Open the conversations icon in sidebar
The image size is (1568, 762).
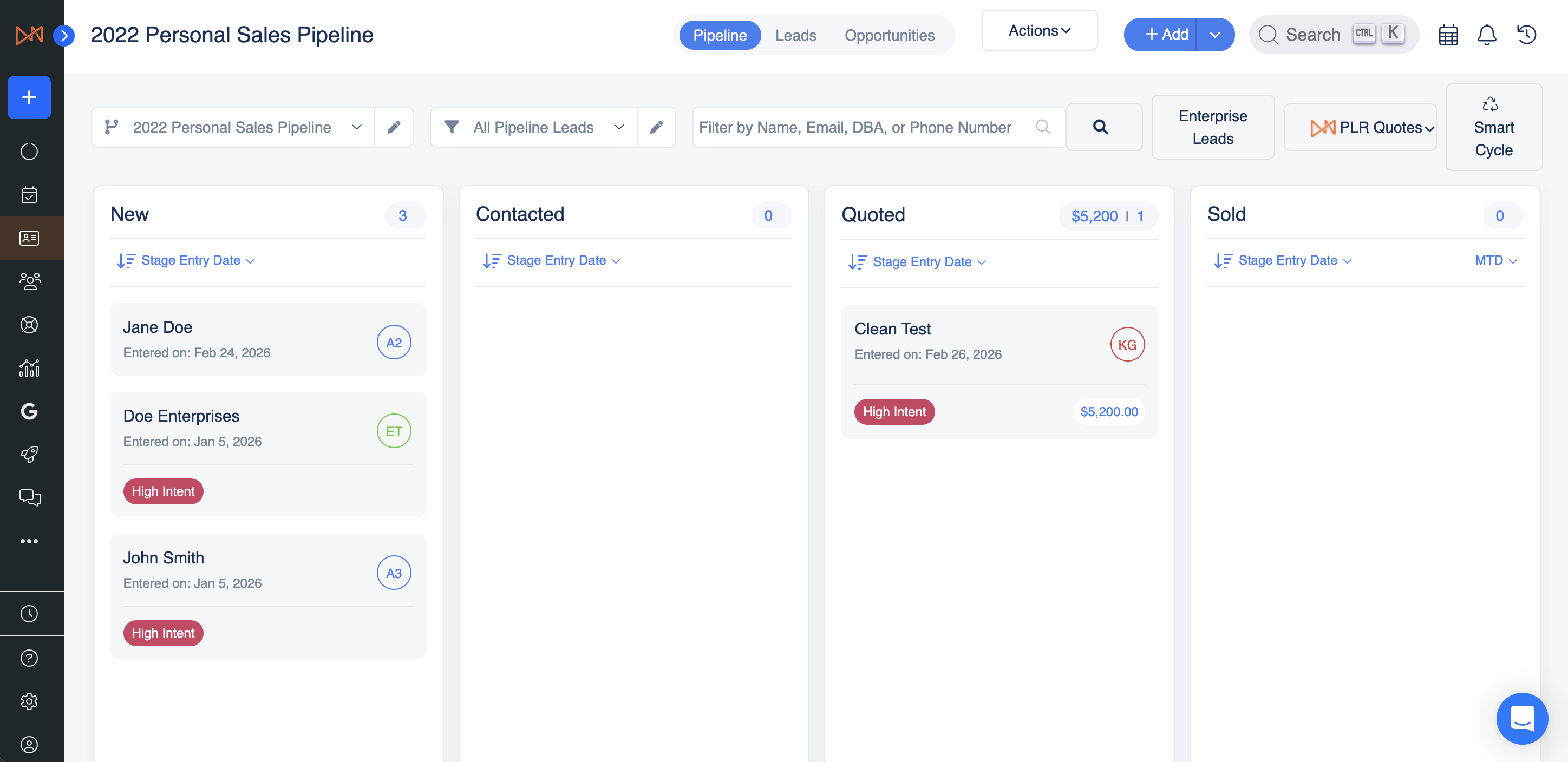click(29, 497)
